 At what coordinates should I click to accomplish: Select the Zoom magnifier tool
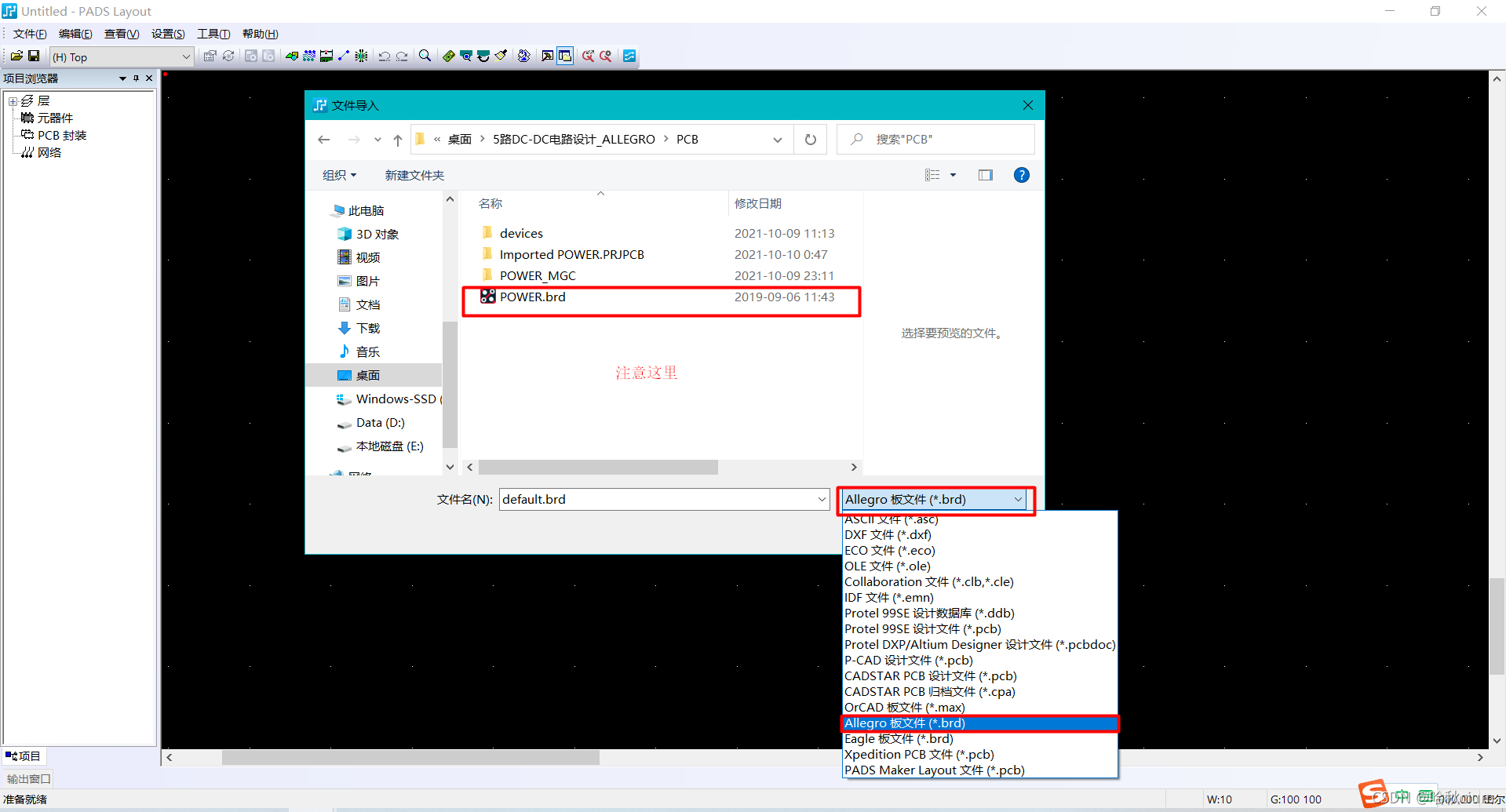pos(425,56)
